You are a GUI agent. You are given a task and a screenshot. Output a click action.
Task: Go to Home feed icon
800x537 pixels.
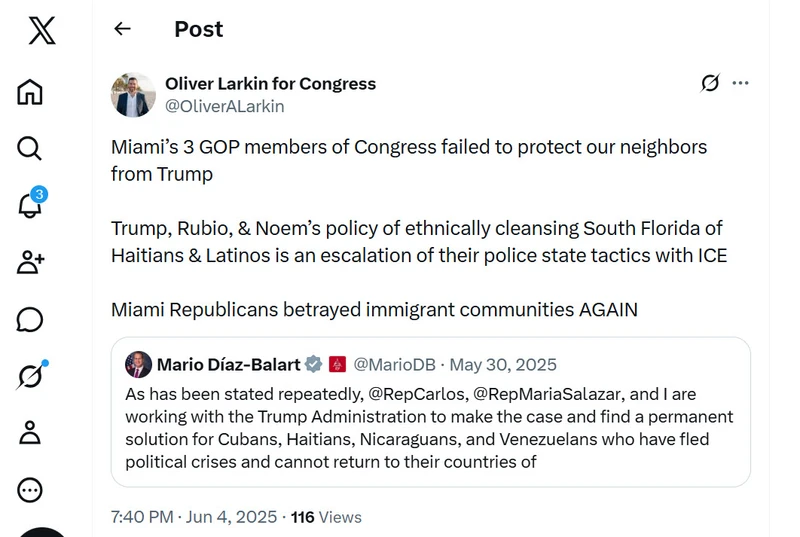(x=30, y=92)
